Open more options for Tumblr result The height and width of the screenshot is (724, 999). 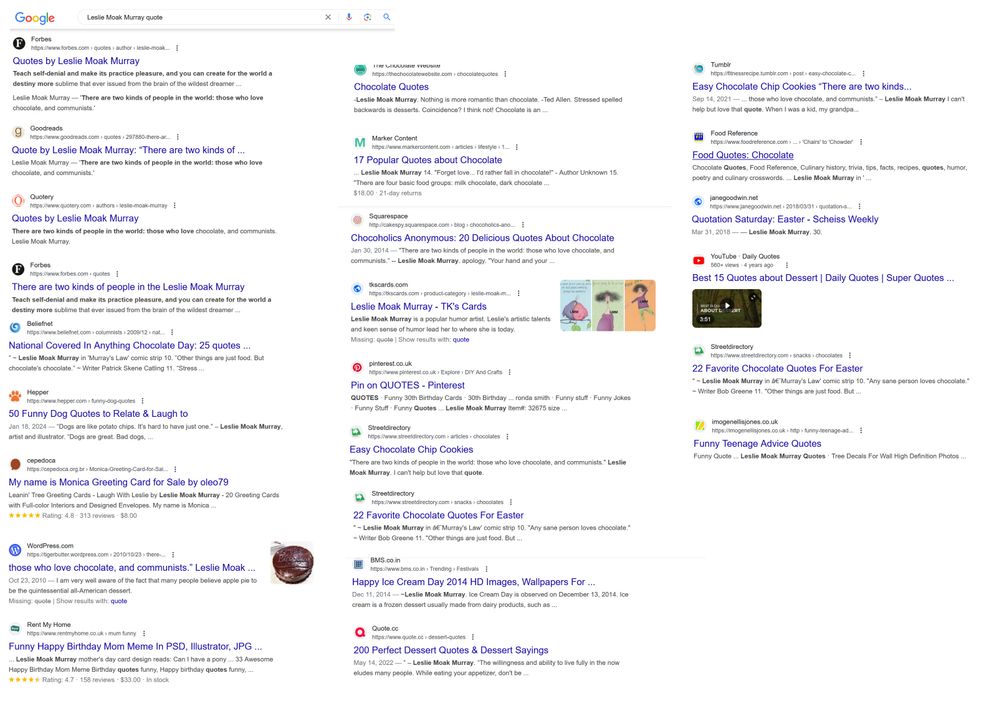point(863,73)
